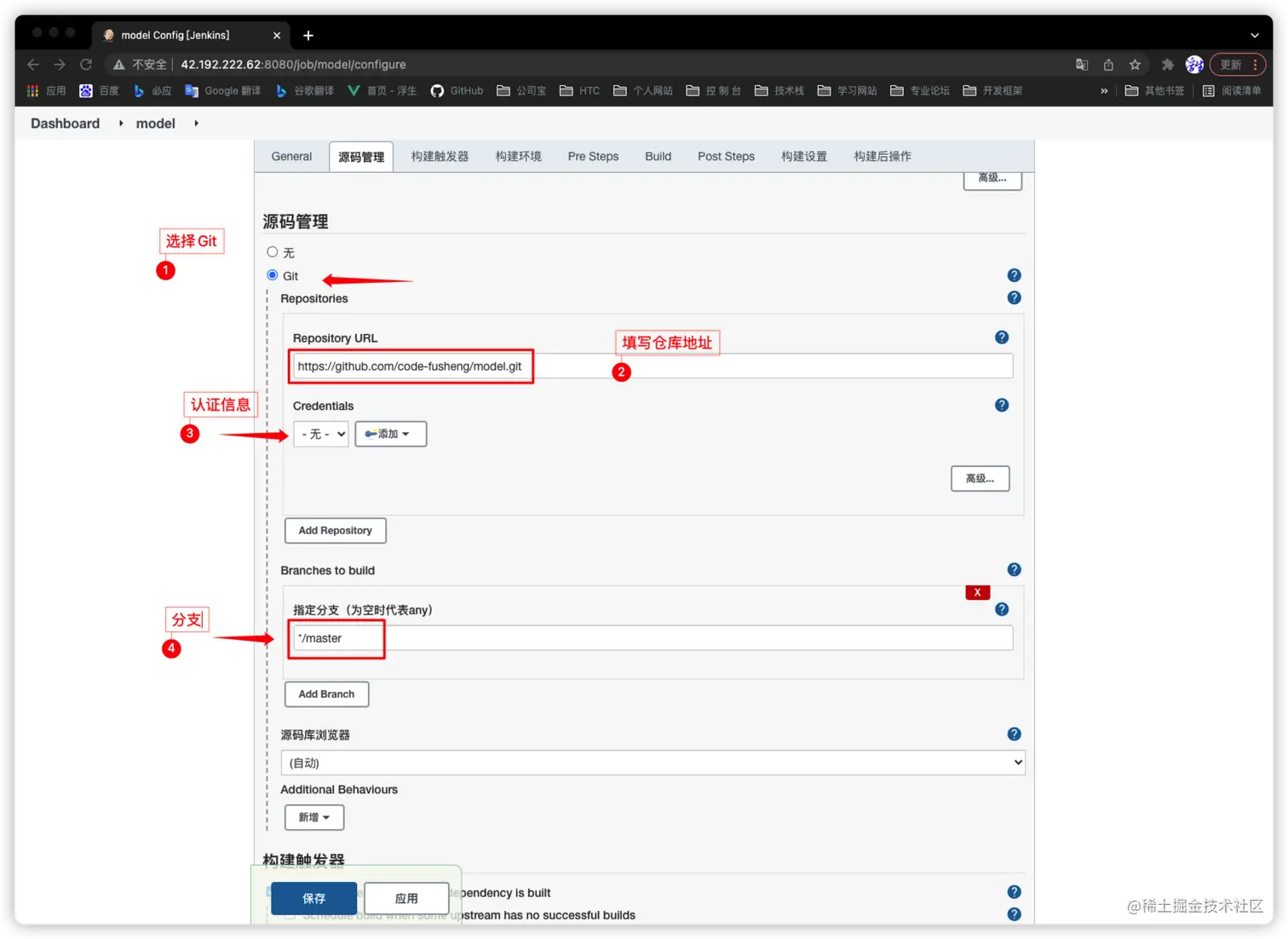1288x939 pixels.
Task: Open the 学习网站 bookmark folder
Action: point(847,90)
